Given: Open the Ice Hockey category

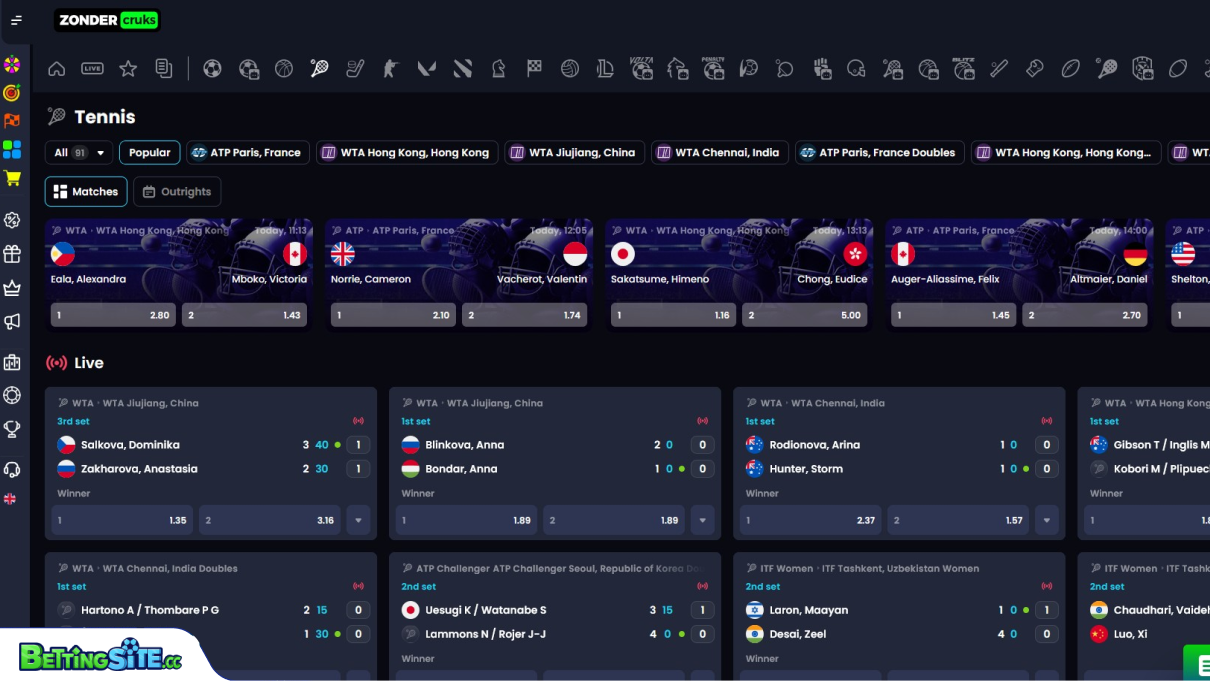Looking at the screenshot, I should point(355,68).
